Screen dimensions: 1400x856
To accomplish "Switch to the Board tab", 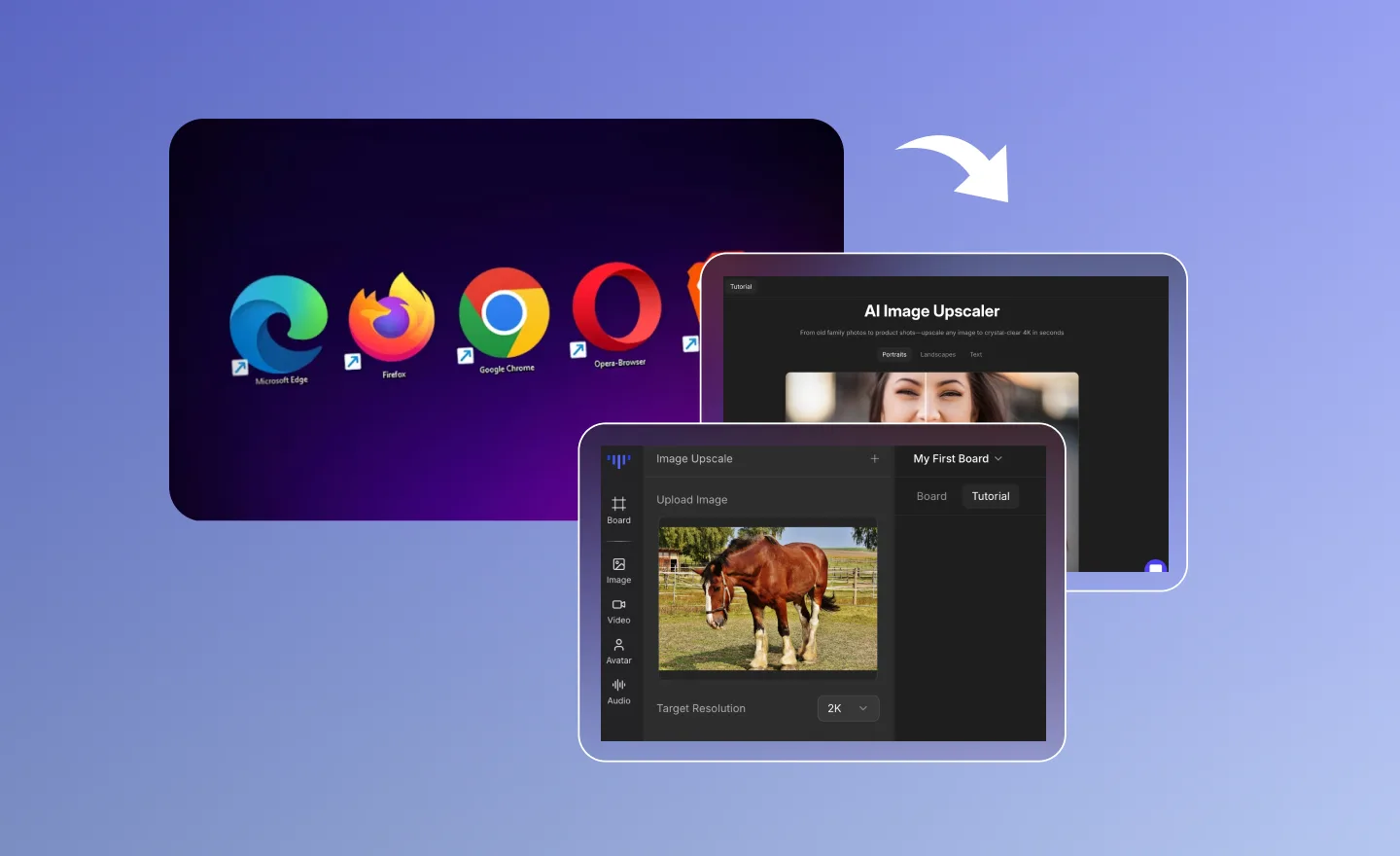I will 931,496.
